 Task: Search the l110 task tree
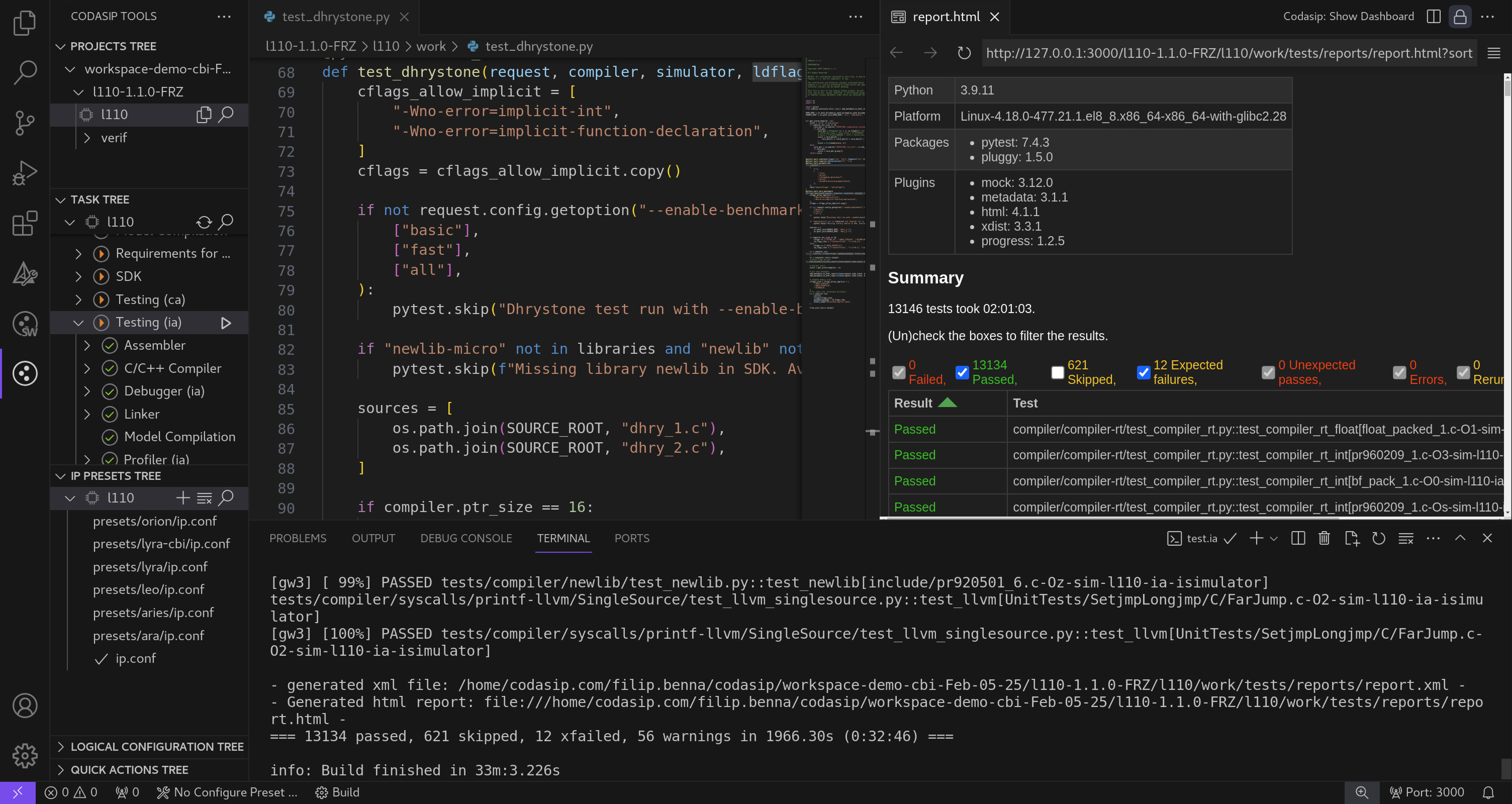(x=226, y=222)
